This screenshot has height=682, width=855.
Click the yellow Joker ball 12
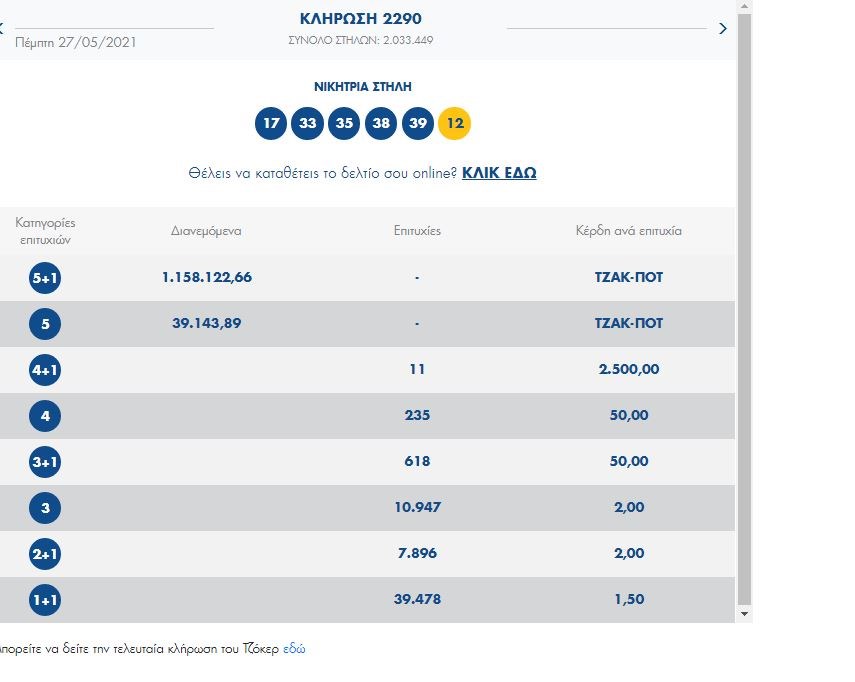click(x=455, y=124)
